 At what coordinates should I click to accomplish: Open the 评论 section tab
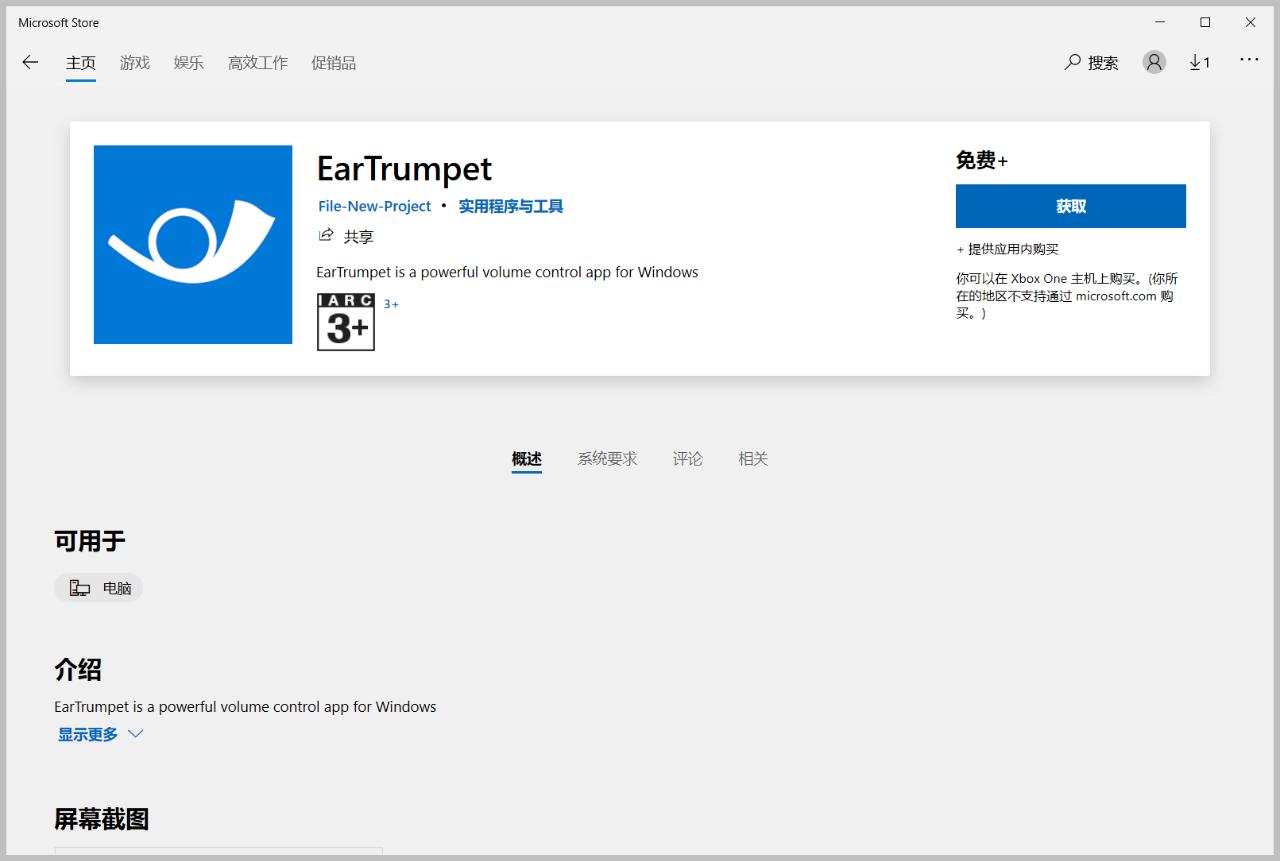coord(687,458)
